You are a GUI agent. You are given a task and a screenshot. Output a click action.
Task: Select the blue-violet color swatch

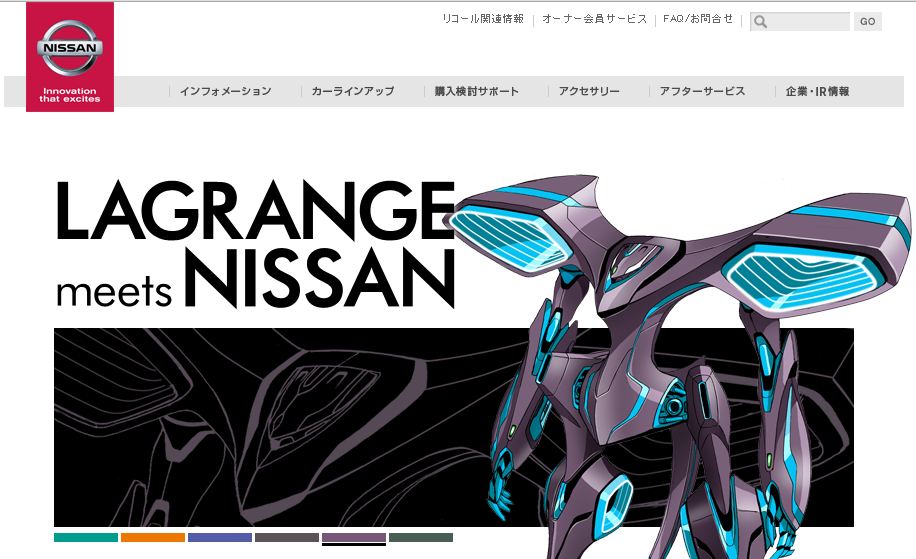coord(220,538)
